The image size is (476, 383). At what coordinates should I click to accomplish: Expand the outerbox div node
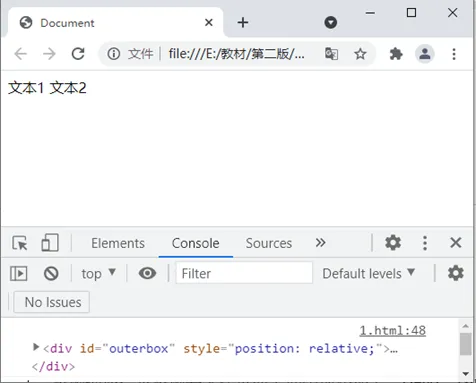pos(36,347)
